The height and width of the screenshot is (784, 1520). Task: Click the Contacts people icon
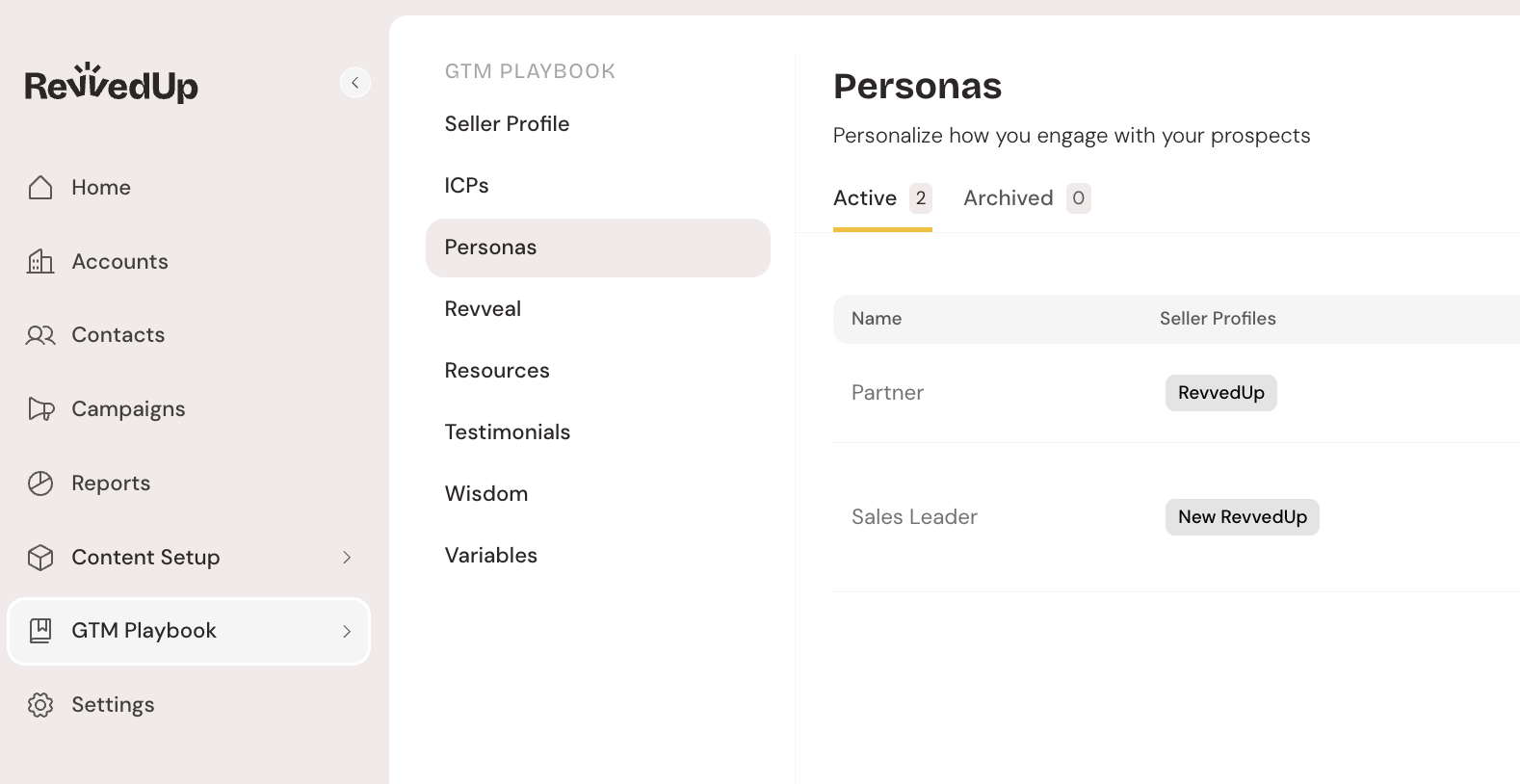click(x=40, y=335)
